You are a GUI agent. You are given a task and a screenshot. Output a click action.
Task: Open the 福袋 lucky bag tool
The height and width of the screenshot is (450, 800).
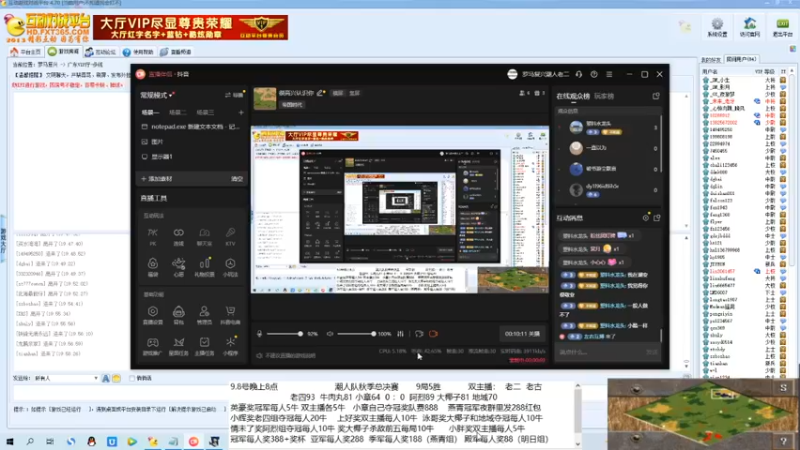click(x=153, y=267)
